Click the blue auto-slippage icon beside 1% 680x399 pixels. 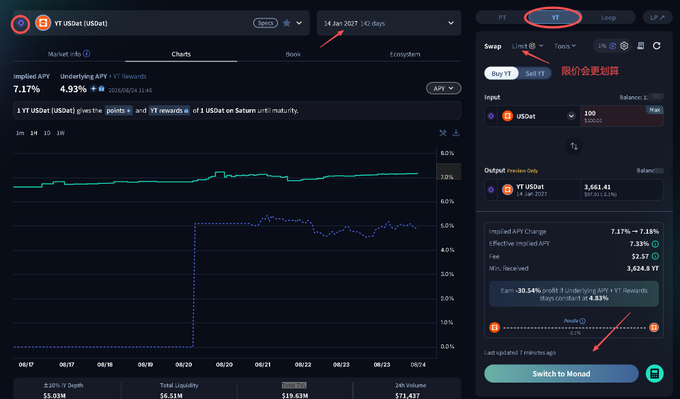[x=613, y=46]
